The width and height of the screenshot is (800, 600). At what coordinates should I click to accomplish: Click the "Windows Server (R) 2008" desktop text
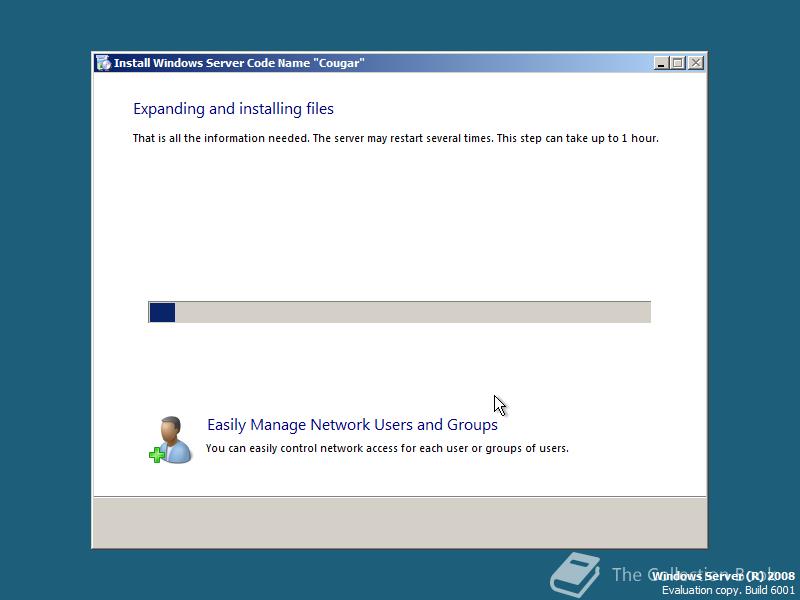click(723, 576)
